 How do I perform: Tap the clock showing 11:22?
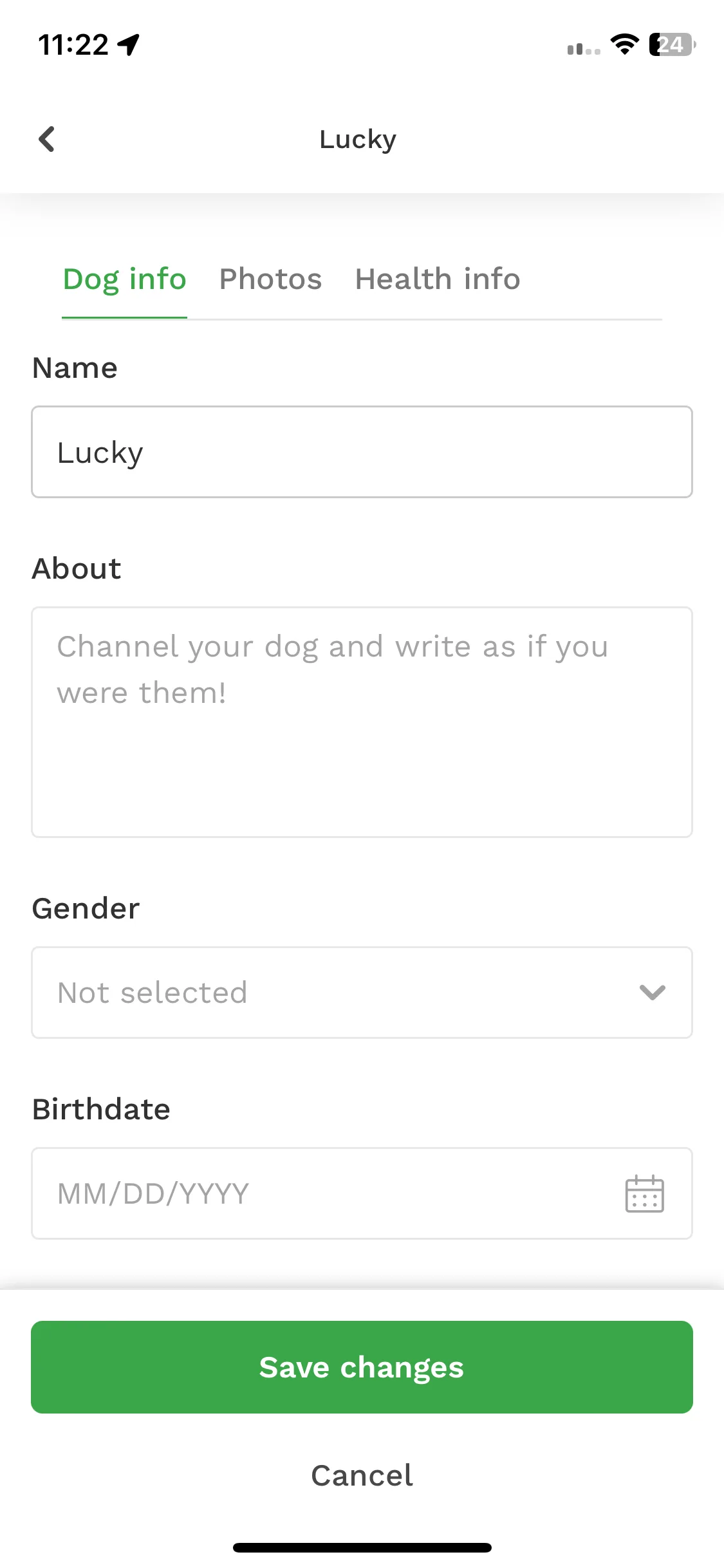tap(73, 45)
